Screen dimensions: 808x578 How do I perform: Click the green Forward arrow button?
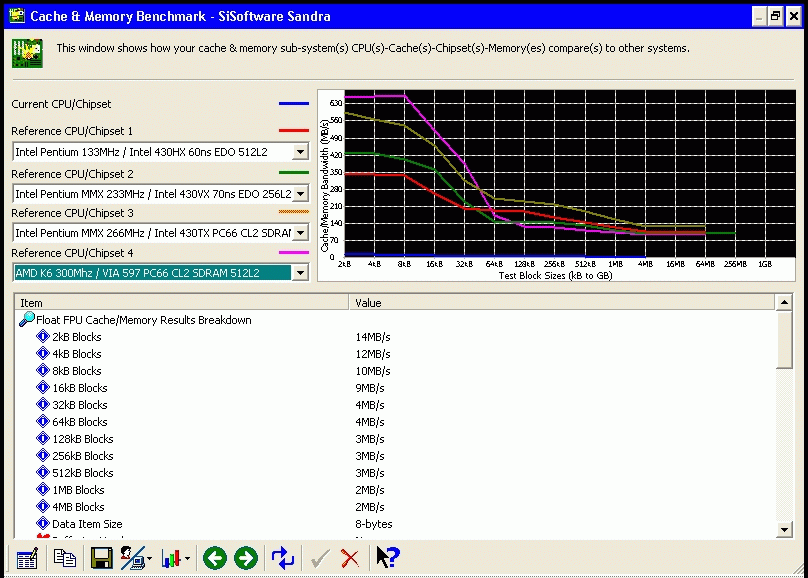pyautogui.click(x=246, y=558)
